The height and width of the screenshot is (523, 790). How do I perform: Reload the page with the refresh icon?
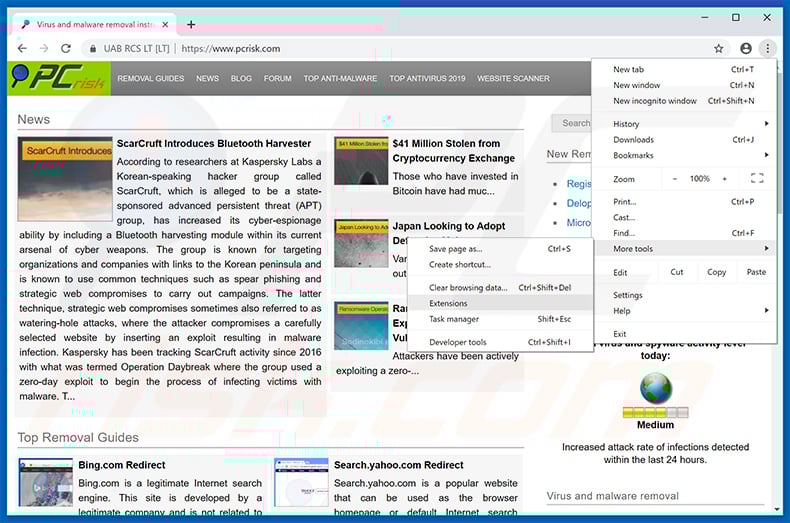click(66, 48)
